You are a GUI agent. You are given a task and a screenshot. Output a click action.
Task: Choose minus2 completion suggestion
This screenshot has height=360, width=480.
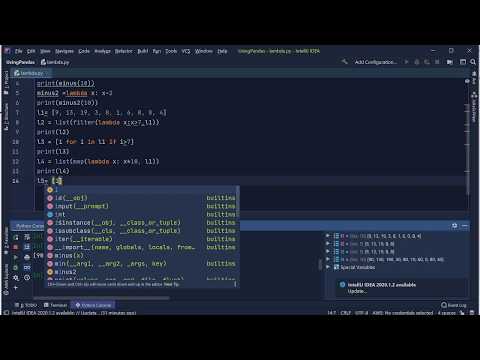pyautogui.click(x=142, y=272)
